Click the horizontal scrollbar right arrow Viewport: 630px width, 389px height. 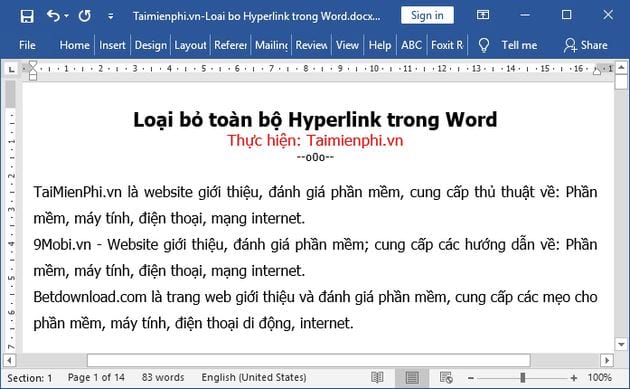tap(607, 360)
